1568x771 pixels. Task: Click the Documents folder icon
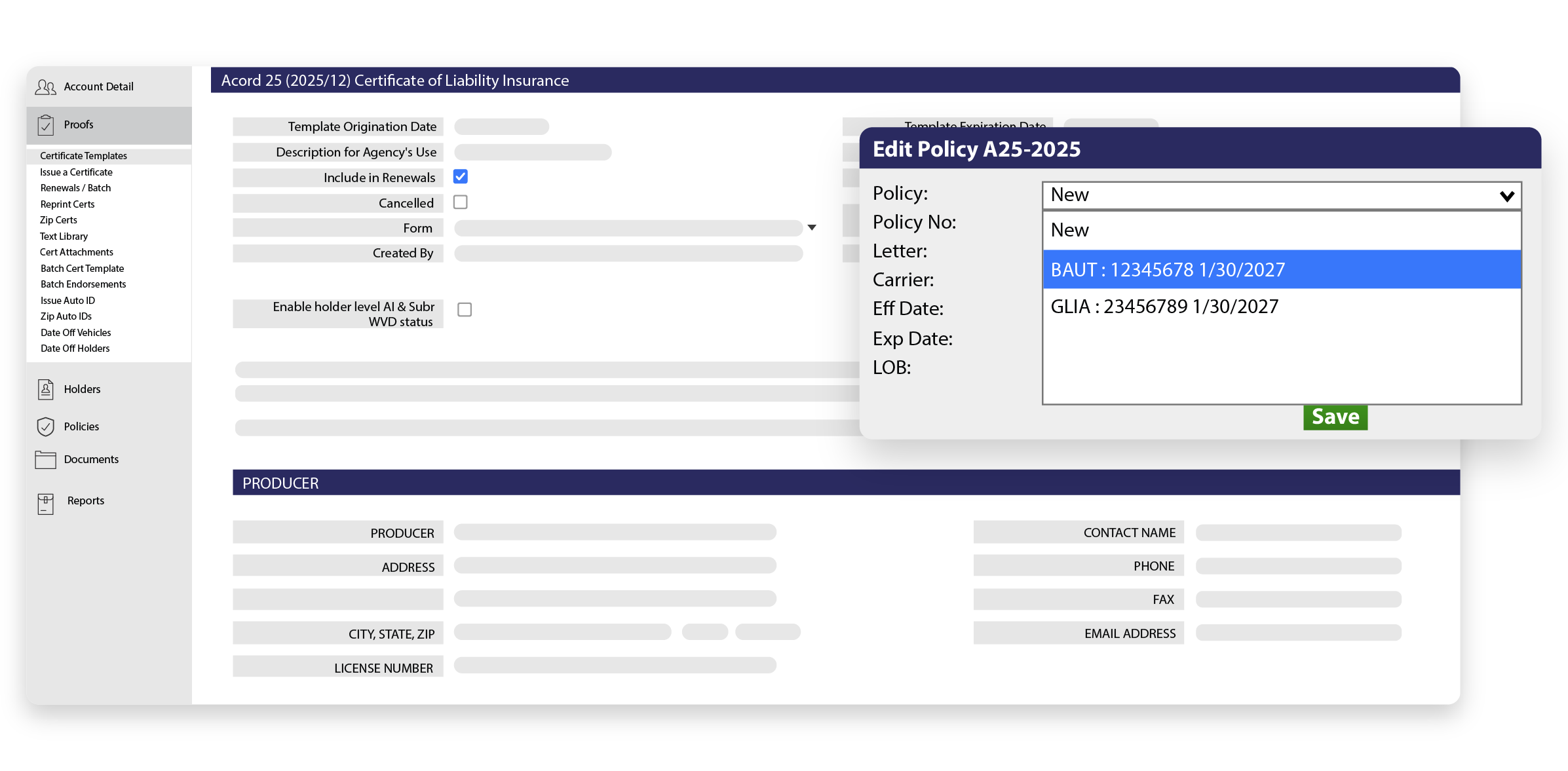pyautogui.click(x=46, y=459)
